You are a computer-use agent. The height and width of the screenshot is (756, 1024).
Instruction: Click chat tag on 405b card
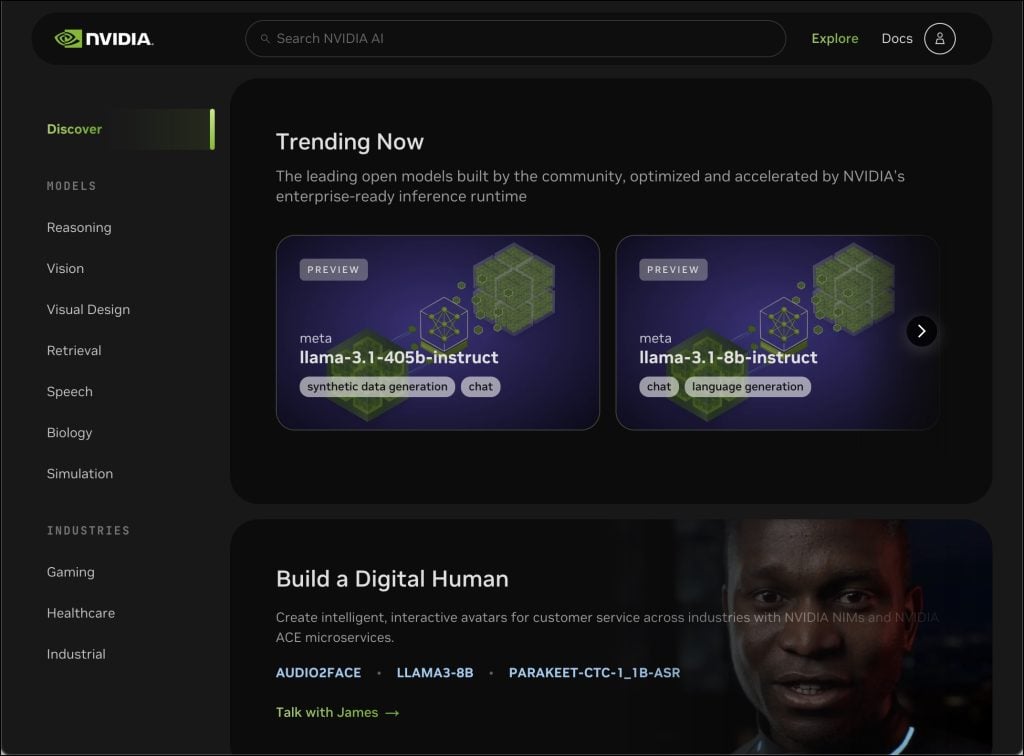(x=481, y=386)
